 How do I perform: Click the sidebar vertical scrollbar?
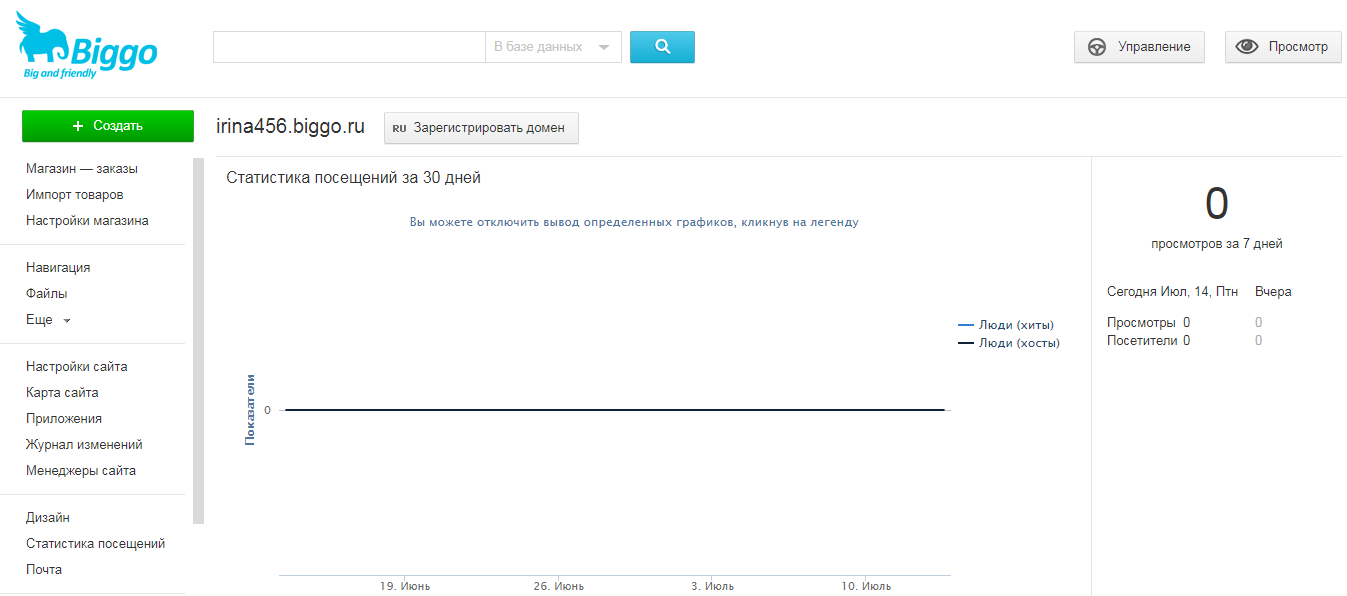pyautogui.click(x=199, y=340)
